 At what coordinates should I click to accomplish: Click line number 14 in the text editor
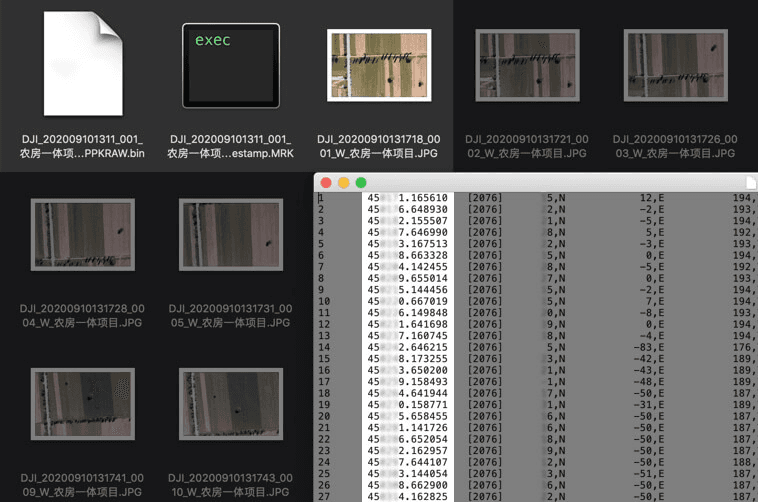point(324,347)
